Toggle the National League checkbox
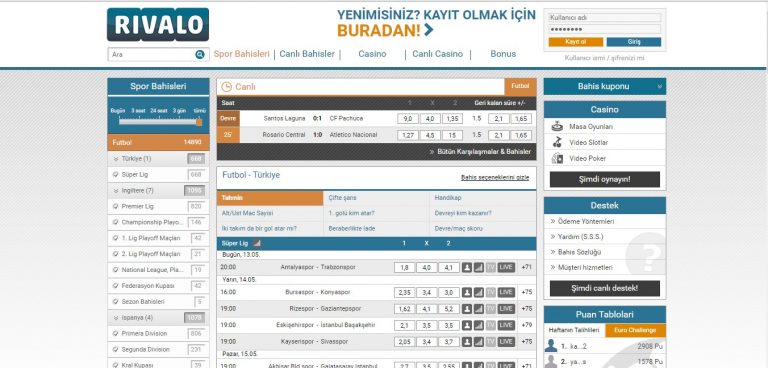 [x=116, y=270]
